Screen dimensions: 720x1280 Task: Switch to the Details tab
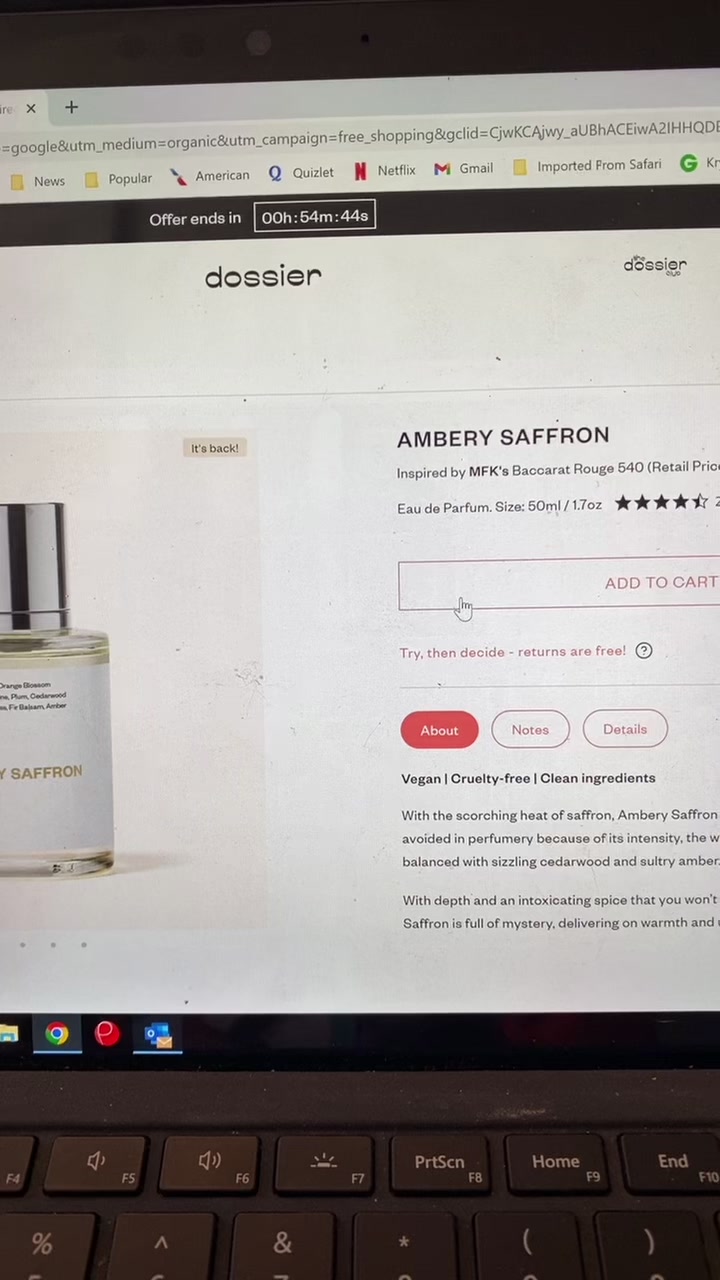click(x=625, y=729)
